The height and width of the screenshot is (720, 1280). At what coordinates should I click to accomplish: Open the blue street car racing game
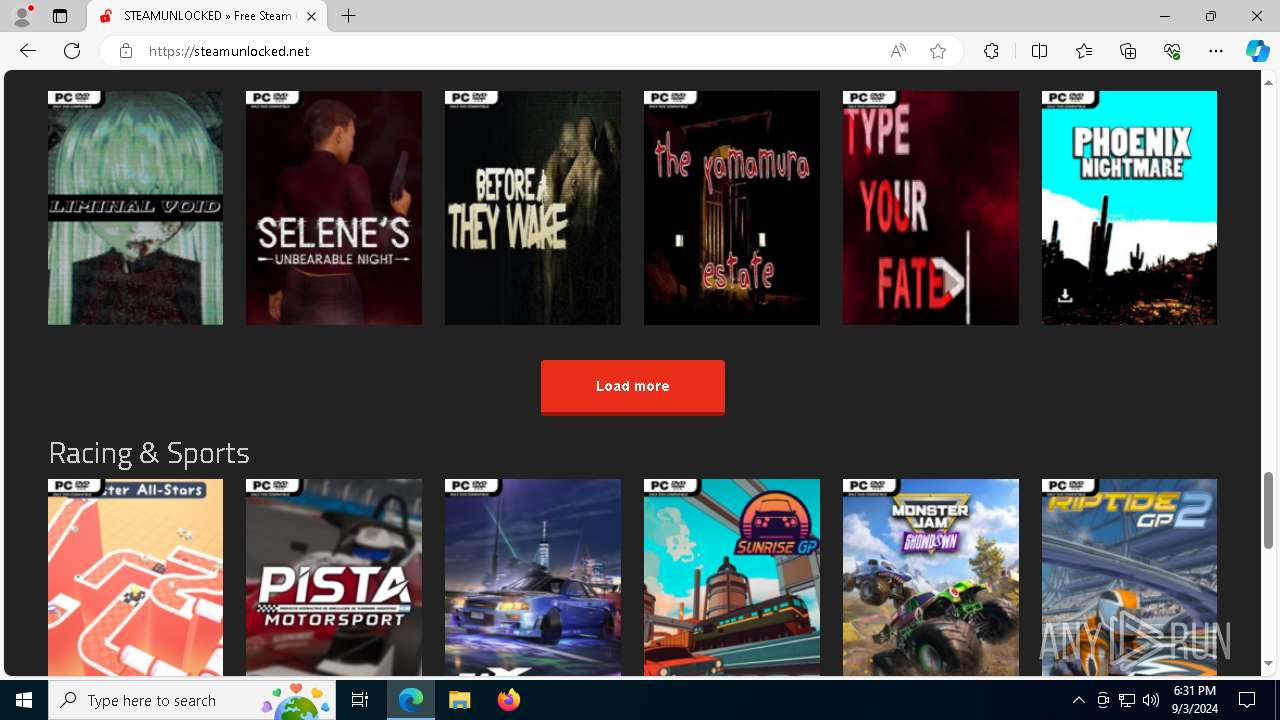533,577
